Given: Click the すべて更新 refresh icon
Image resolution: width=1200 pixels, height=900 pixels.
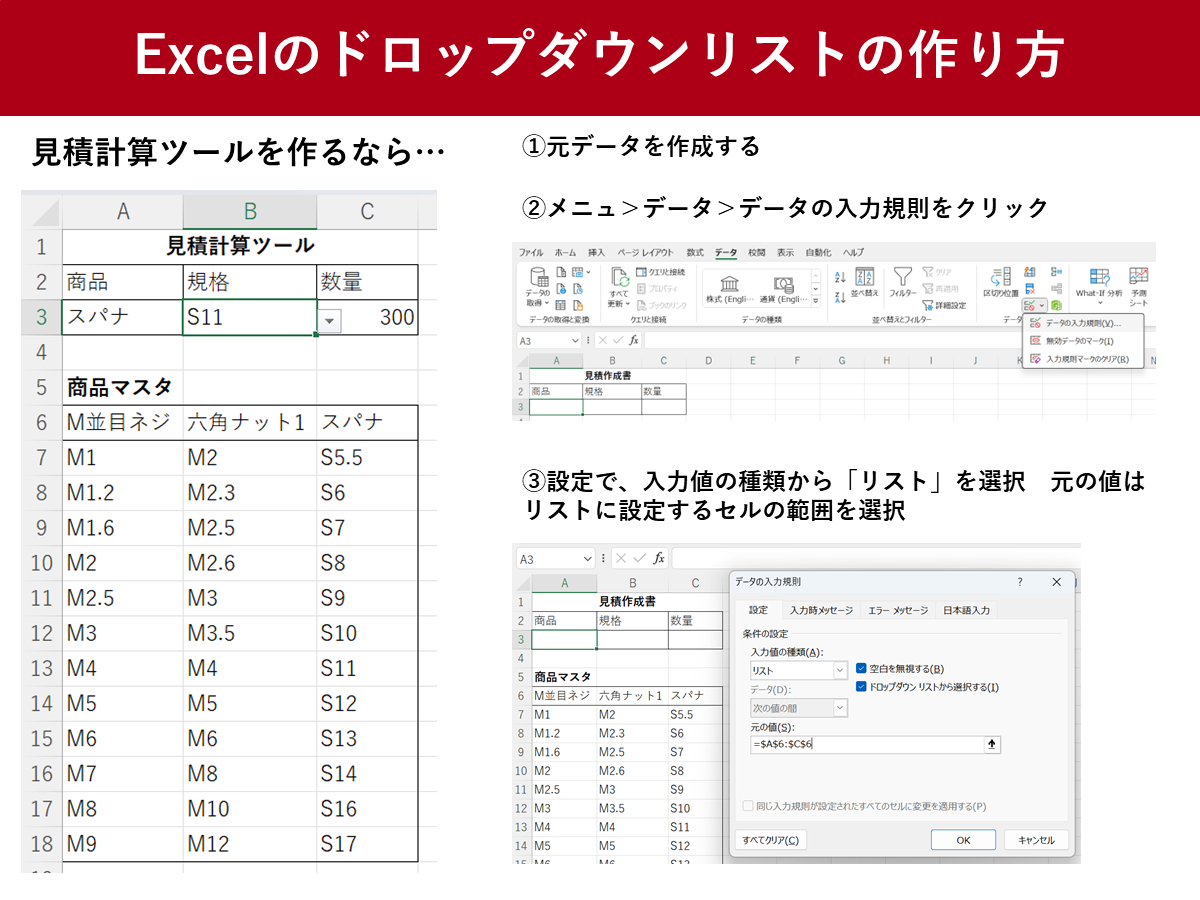Looking at the screenshot, I should (618, 279).
